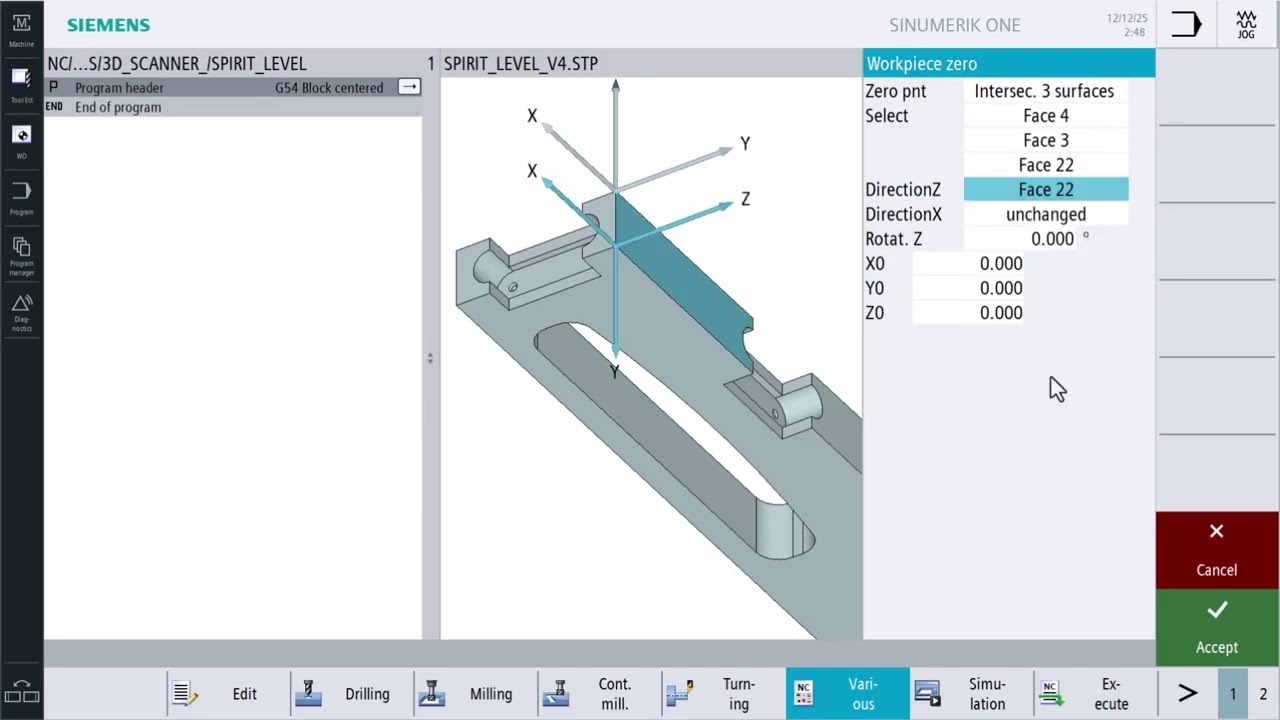Viewport: 1280px width, 720px height.
Task: Click the Workpiece zero panel title
Action: [x=922, y=63]
